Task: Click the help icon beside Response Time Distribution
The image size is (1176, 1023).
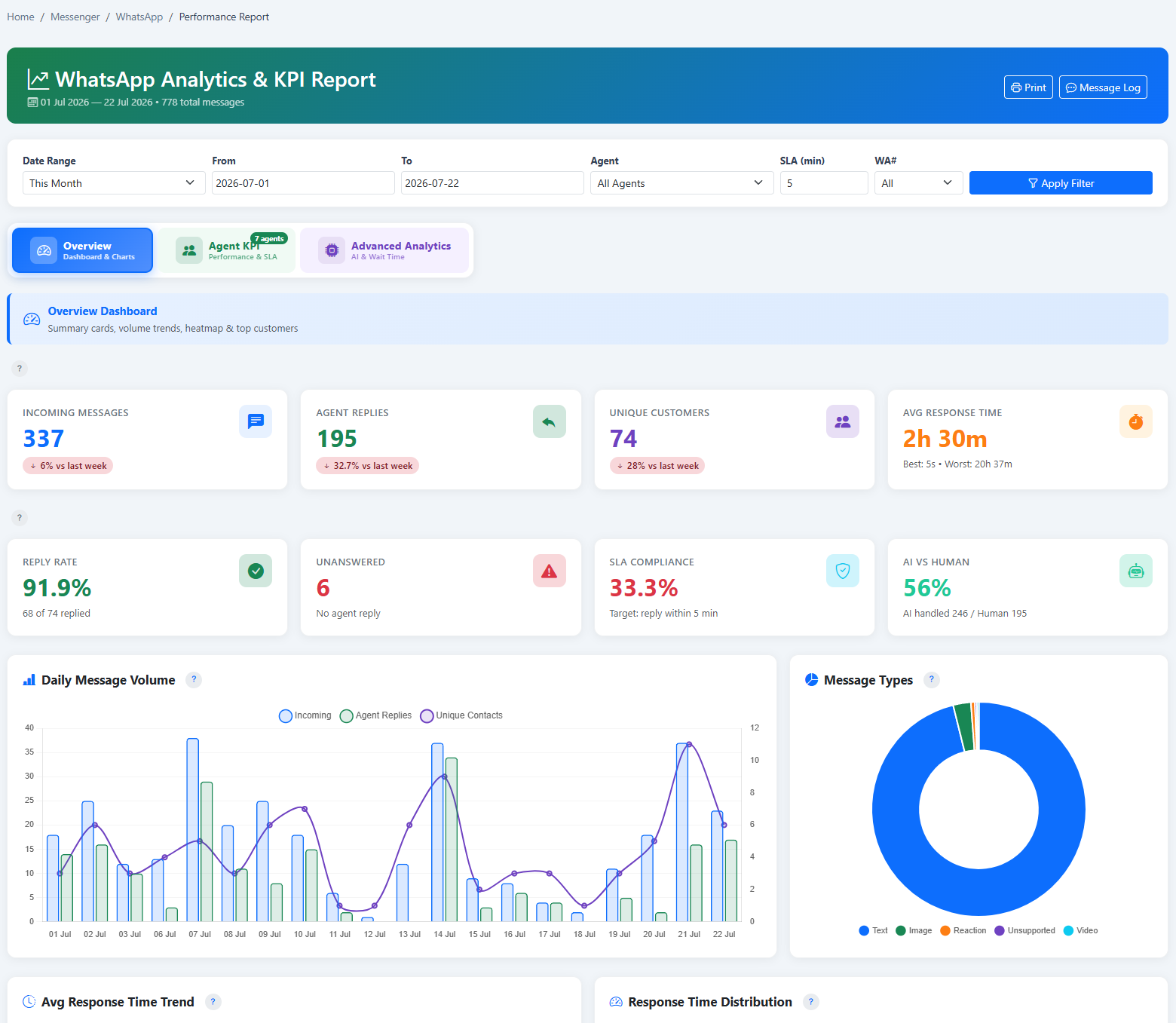Action: (x=811, y=1002)
